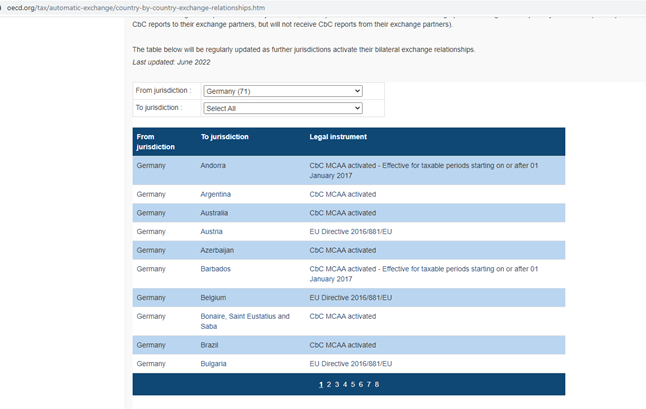The height and width of the screenshot is (409, 646).
Task: Click the Bulgaria row in the table
Action: (x=349, y=364)
